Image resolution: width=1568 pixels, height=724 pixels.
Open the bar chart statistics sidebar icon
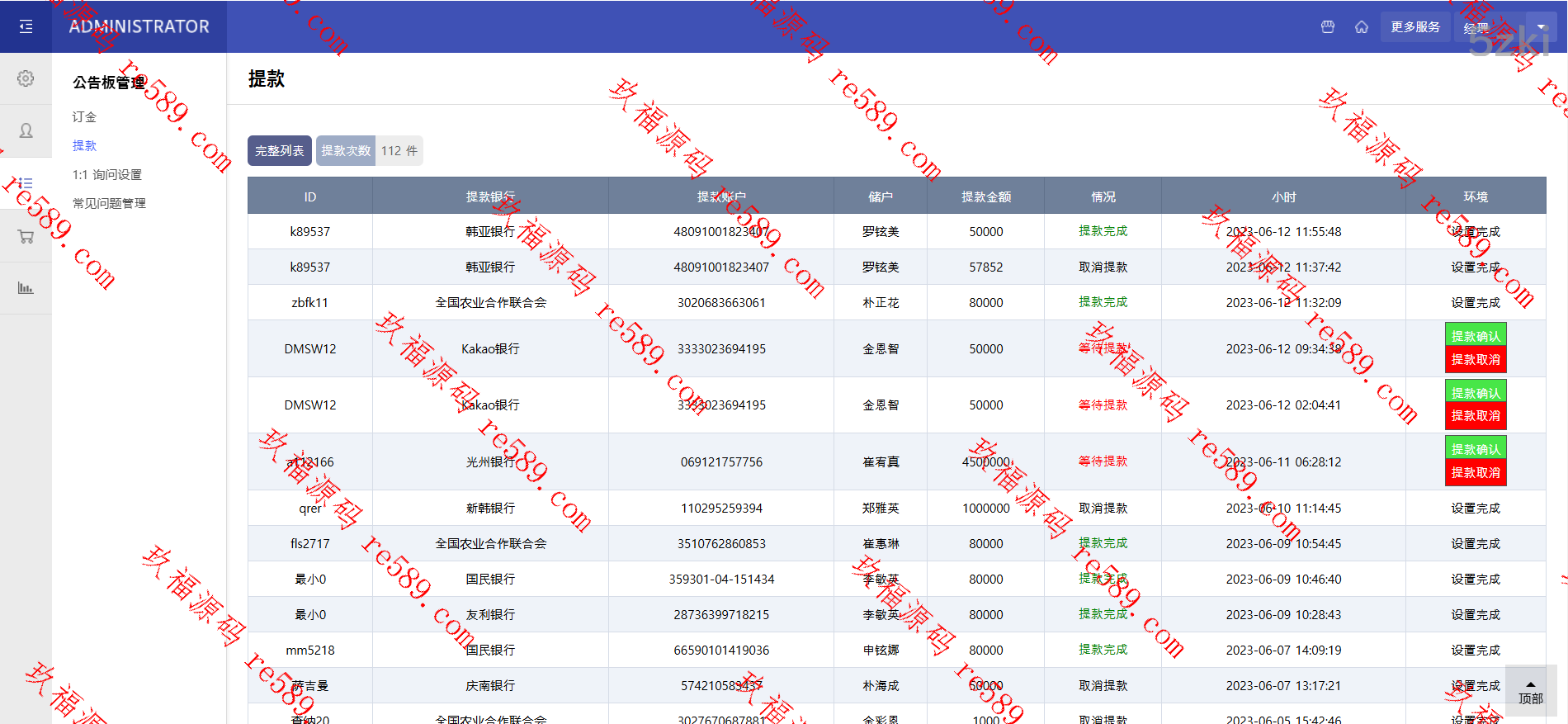pos(26,288)
